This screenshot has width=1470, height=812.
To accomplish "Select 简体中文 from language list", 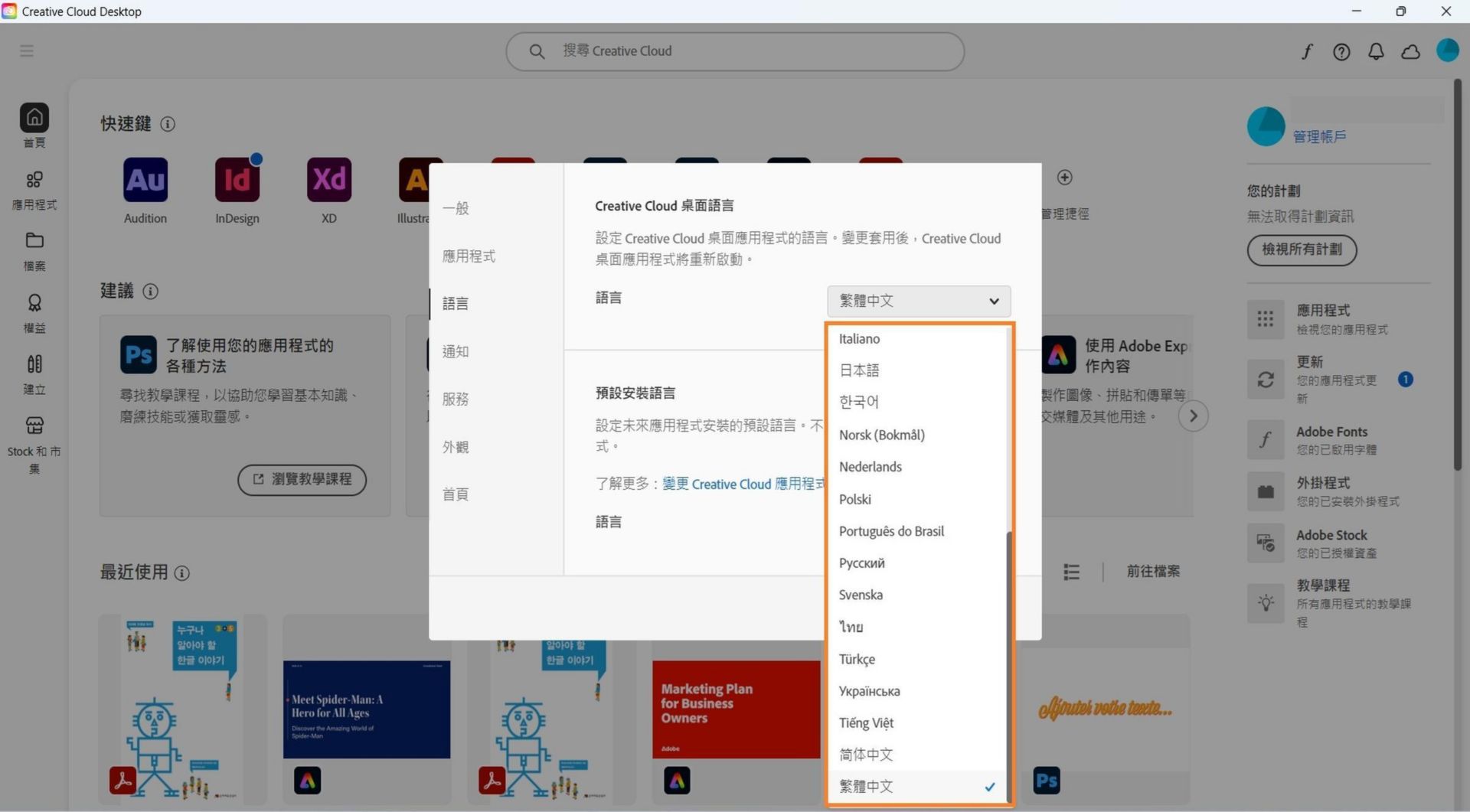I will (x=916, y=755).
